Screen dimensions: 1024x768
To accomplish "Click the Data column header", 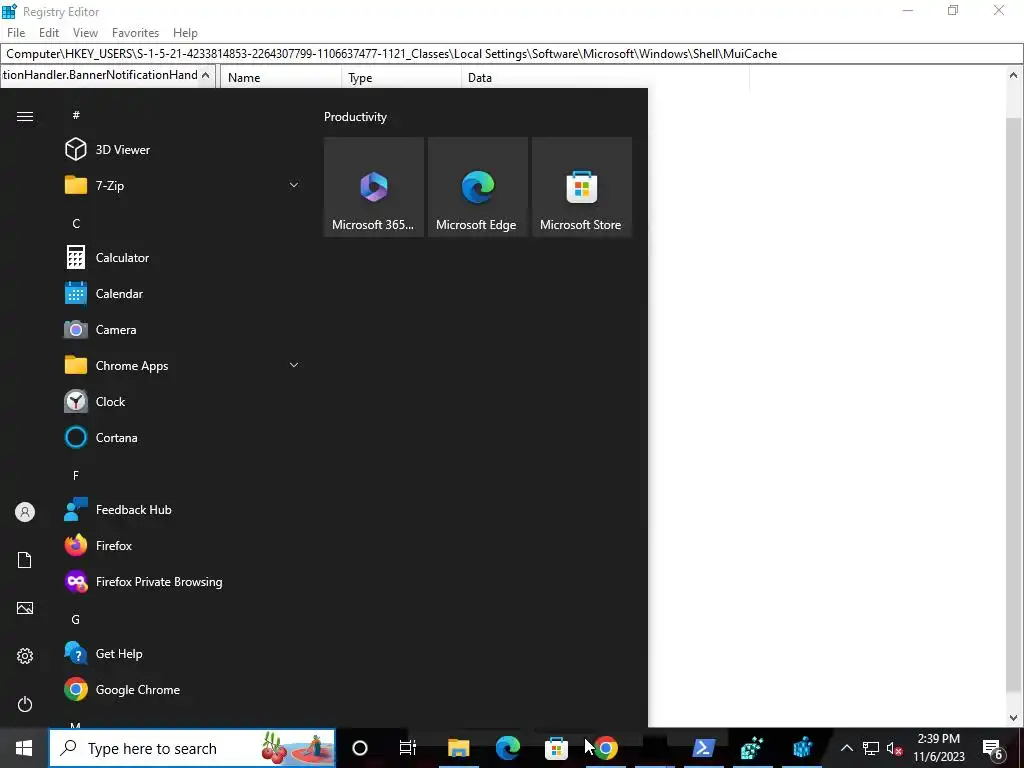I will [x=605, y=78].
